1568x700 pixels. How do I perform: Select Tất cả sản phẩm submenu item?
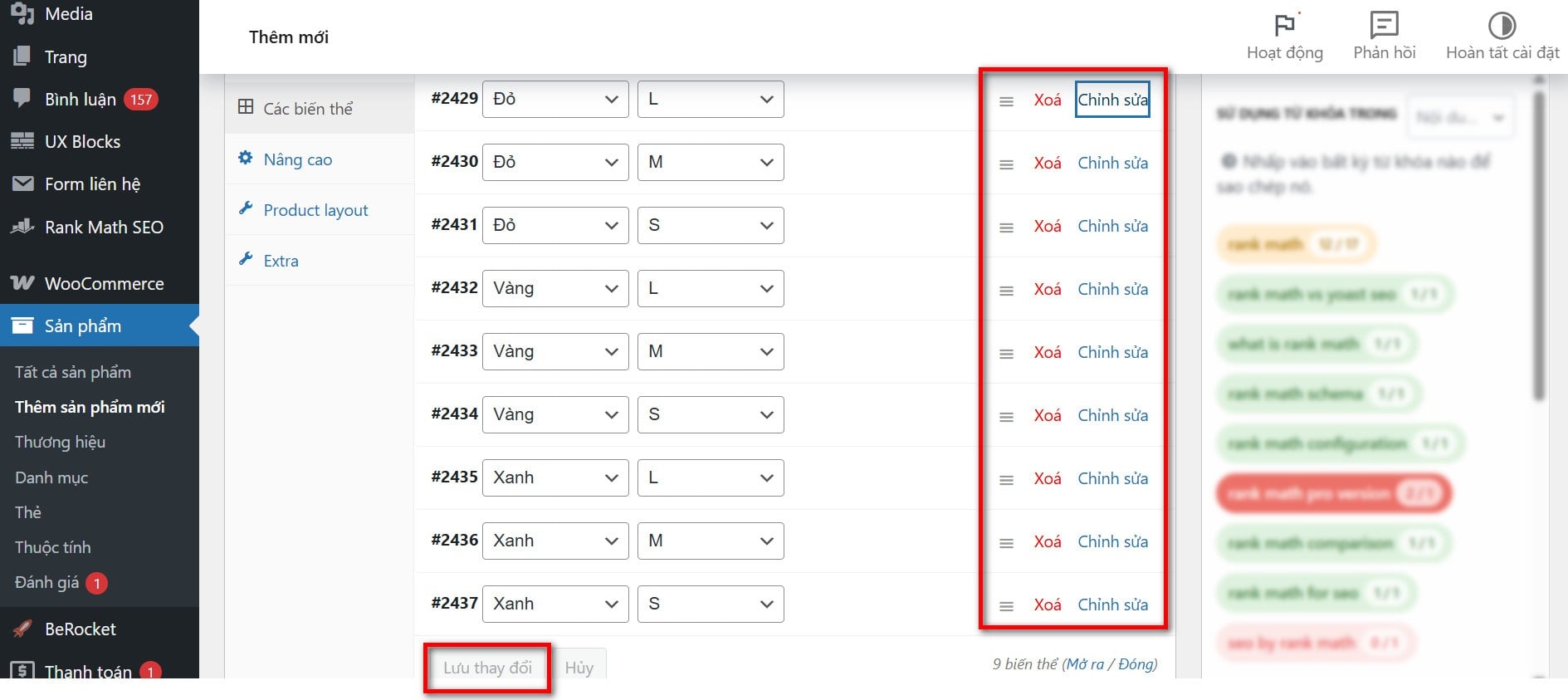(73, 372)
